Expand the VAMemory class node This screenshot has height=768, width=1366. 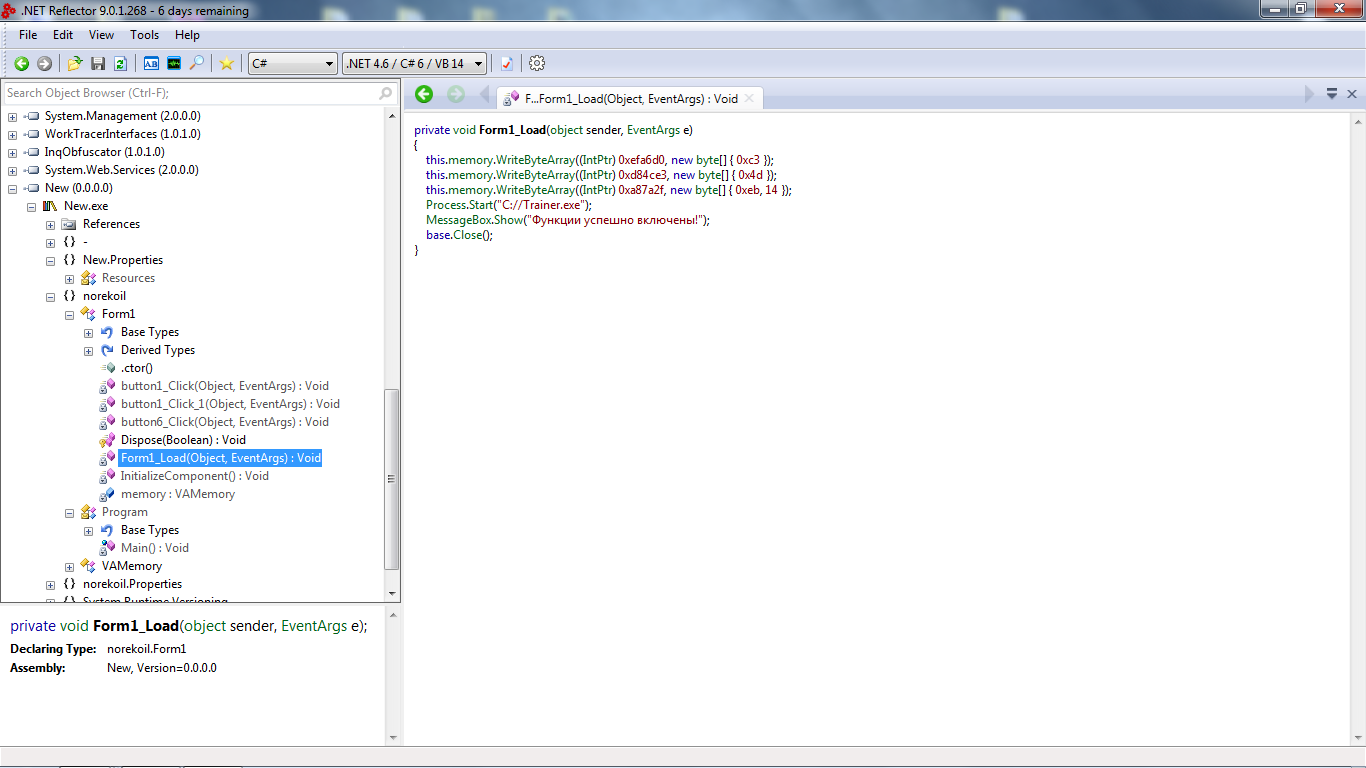(69, 566)
